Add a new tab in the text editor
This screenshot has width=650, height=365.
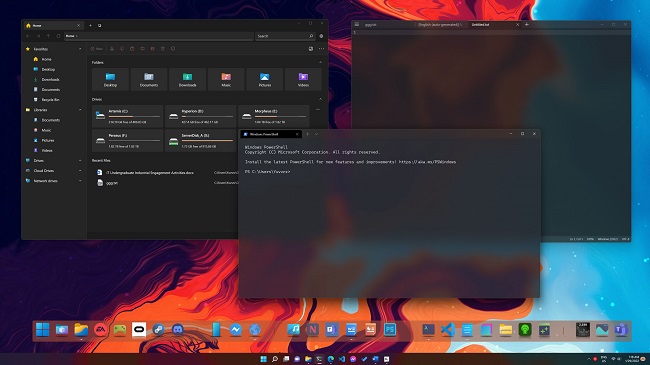[x=526, y=24]
